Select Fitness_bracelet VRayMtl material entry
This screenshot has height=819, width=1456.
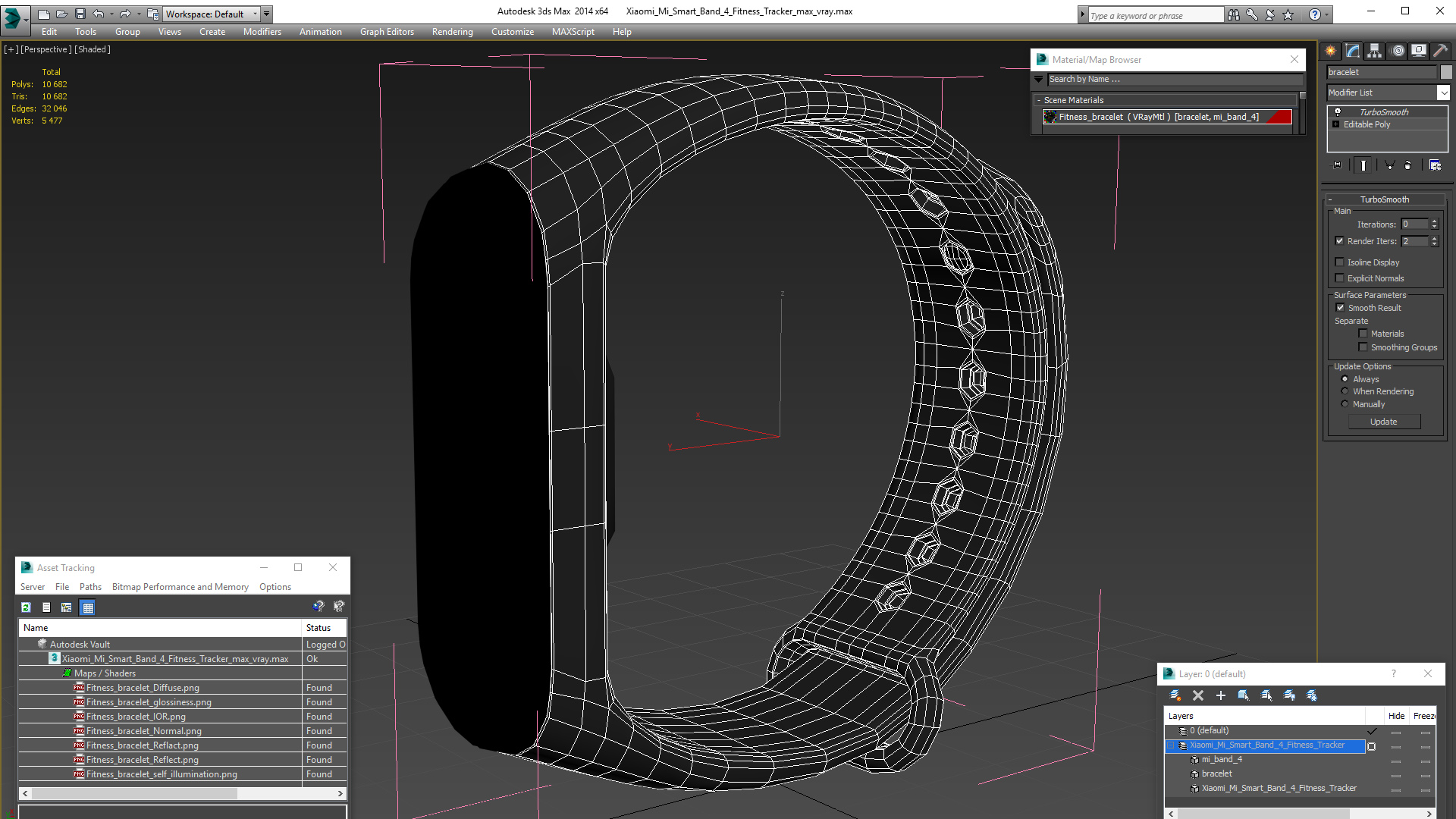point(1168,117)
